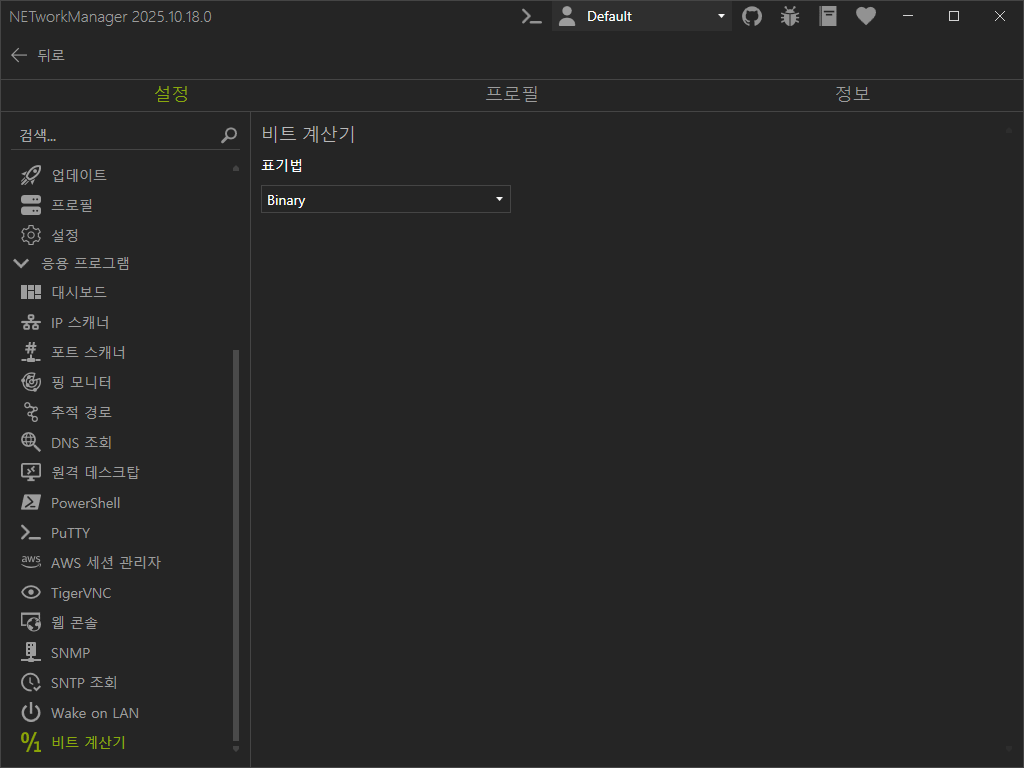Click the rocket icon next to 업데이트

(31, 175)
